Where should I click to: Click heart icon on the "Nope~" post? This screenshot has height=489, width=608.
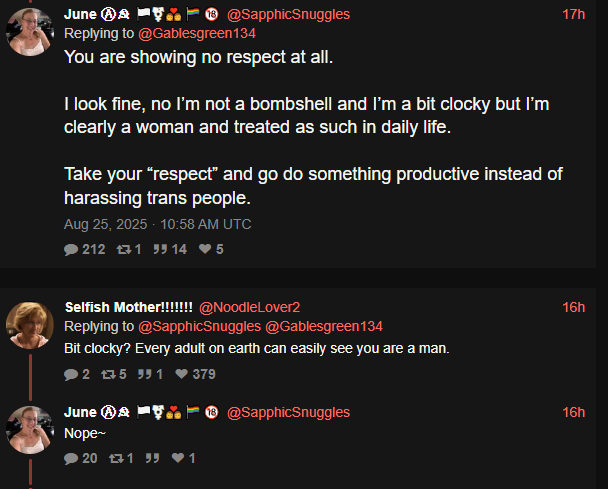177,458
